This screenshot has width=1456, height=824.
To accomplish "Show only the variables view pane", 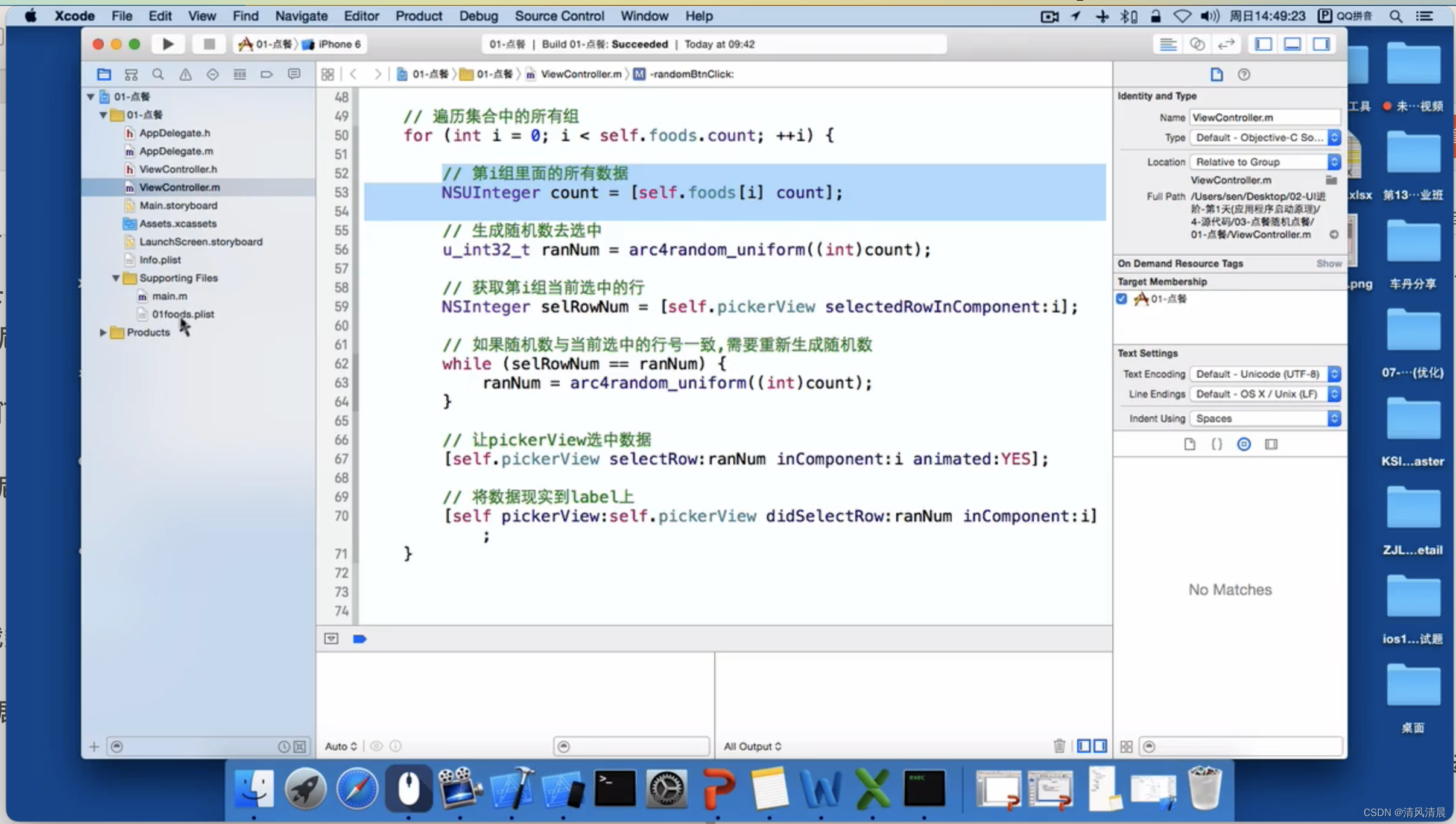I will [1084, 746].
